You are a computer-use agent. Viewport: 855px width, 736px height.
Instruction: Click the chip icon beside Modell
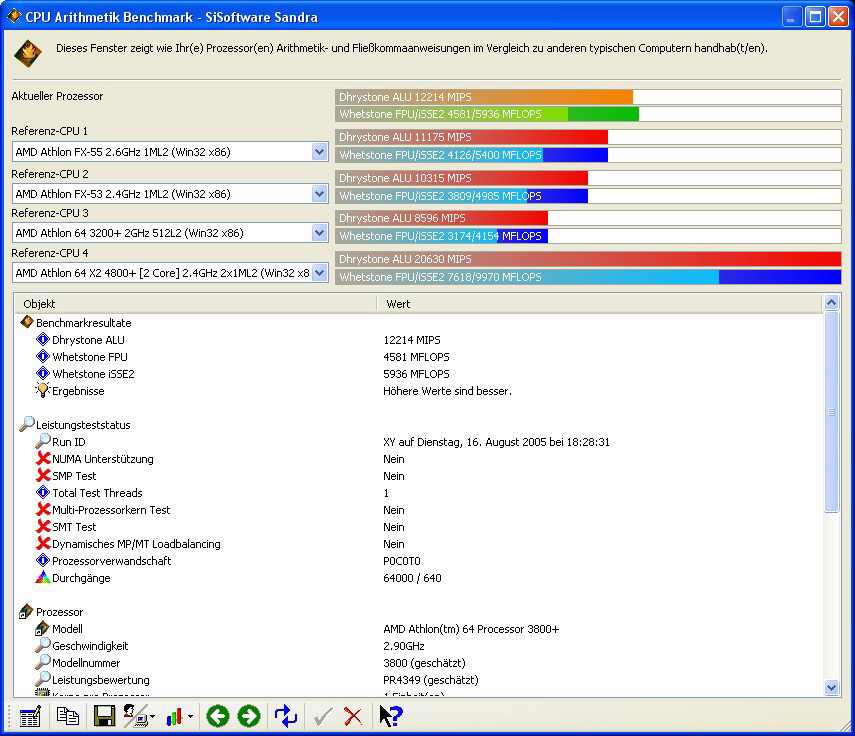[x=43, y=629]
